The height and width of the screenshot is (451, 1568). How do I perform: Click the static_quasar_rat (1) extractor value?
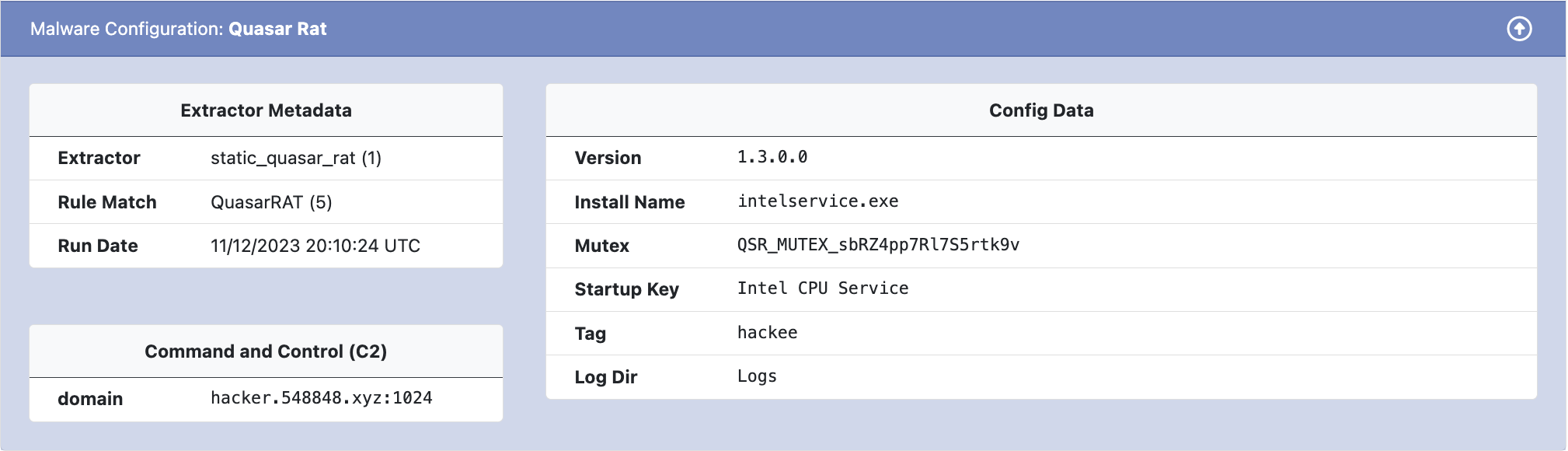[x=296, y=158]
